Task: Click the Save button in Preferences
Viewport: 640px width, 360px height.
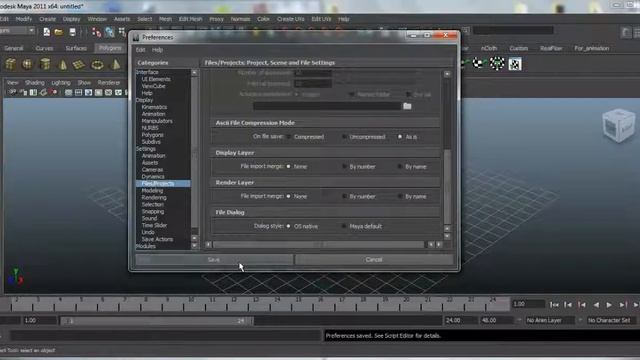Action: [214, 260]
